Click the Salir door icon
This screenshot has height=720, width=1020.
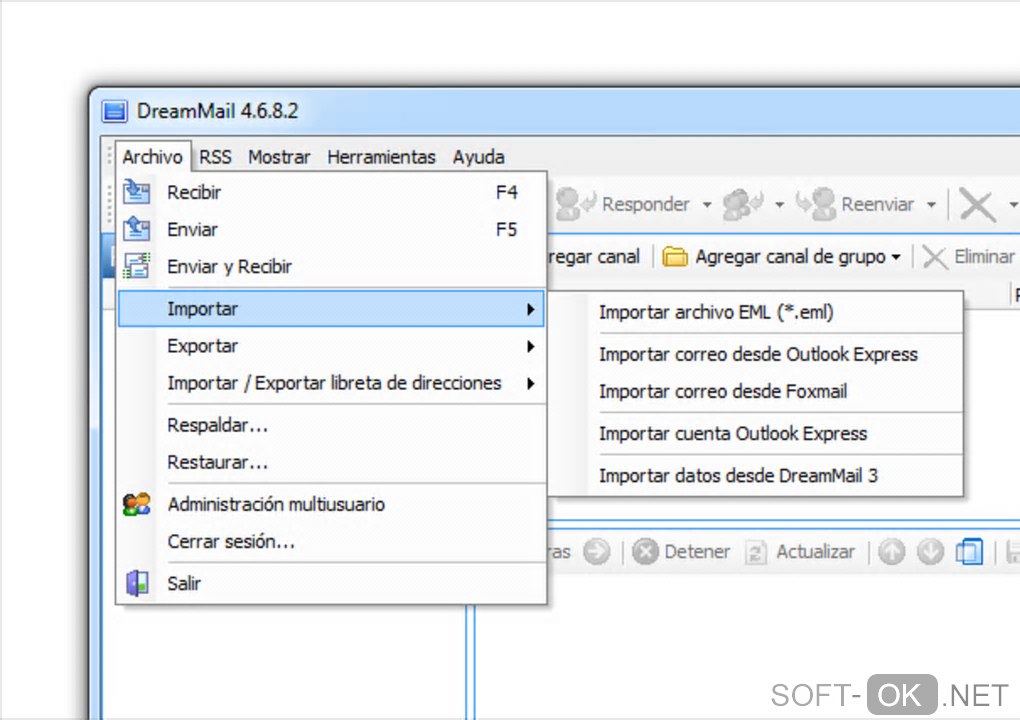point(137,583)
